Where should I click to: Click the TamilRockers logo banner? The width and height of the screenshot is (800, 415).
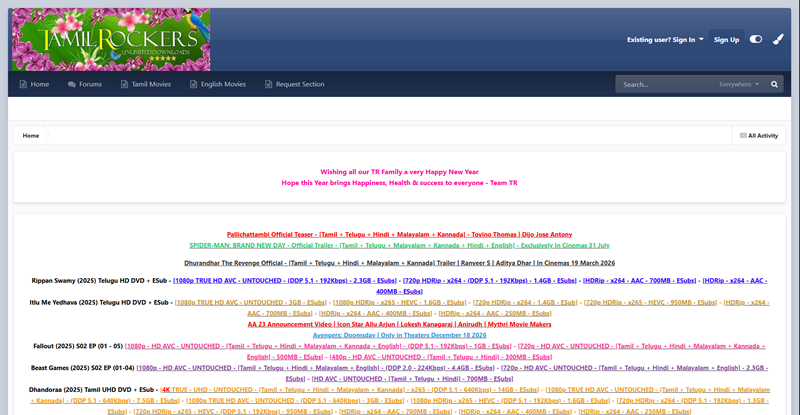111,39
